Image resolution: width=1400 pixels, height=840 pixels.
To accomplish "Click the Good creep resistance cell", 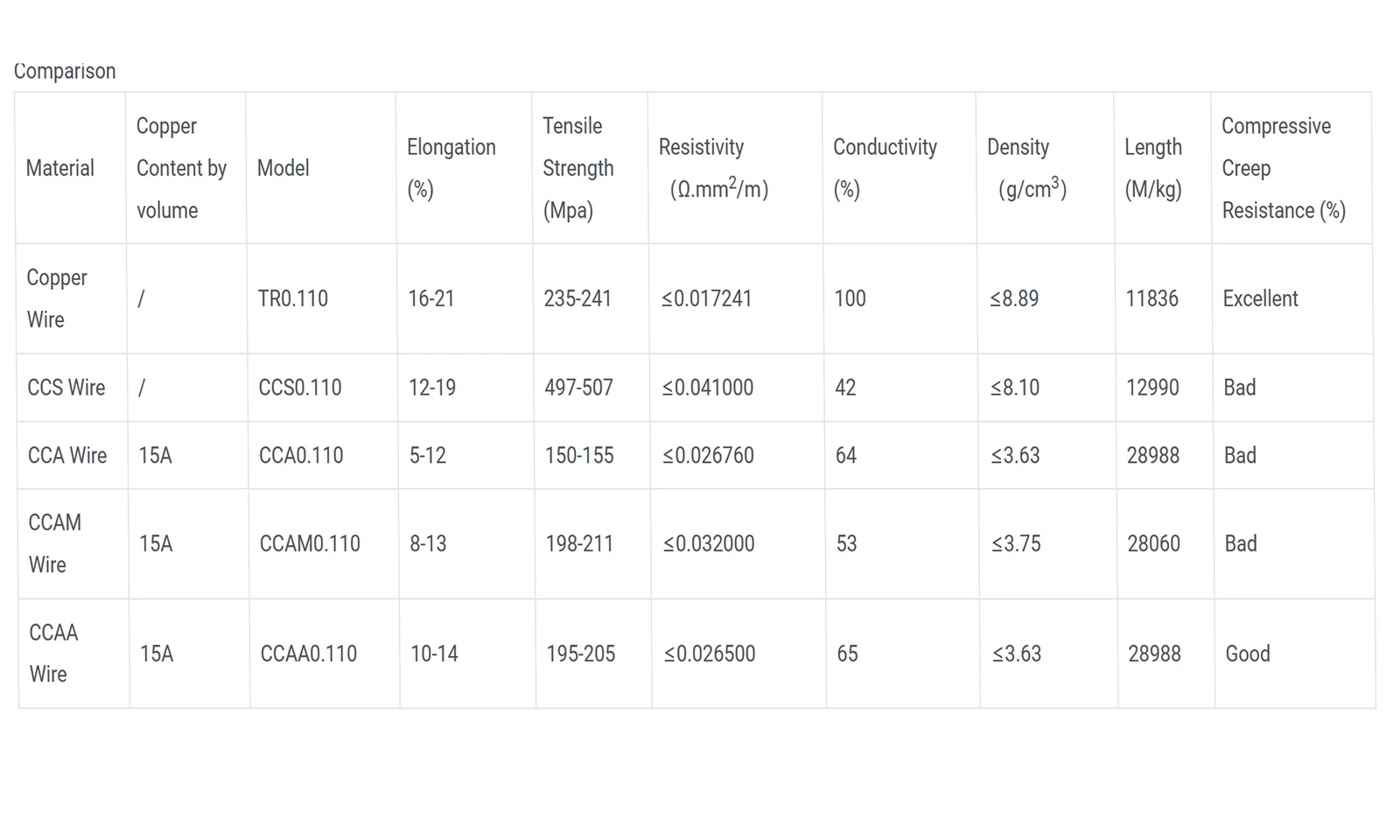I will (x=1248, y=654).
